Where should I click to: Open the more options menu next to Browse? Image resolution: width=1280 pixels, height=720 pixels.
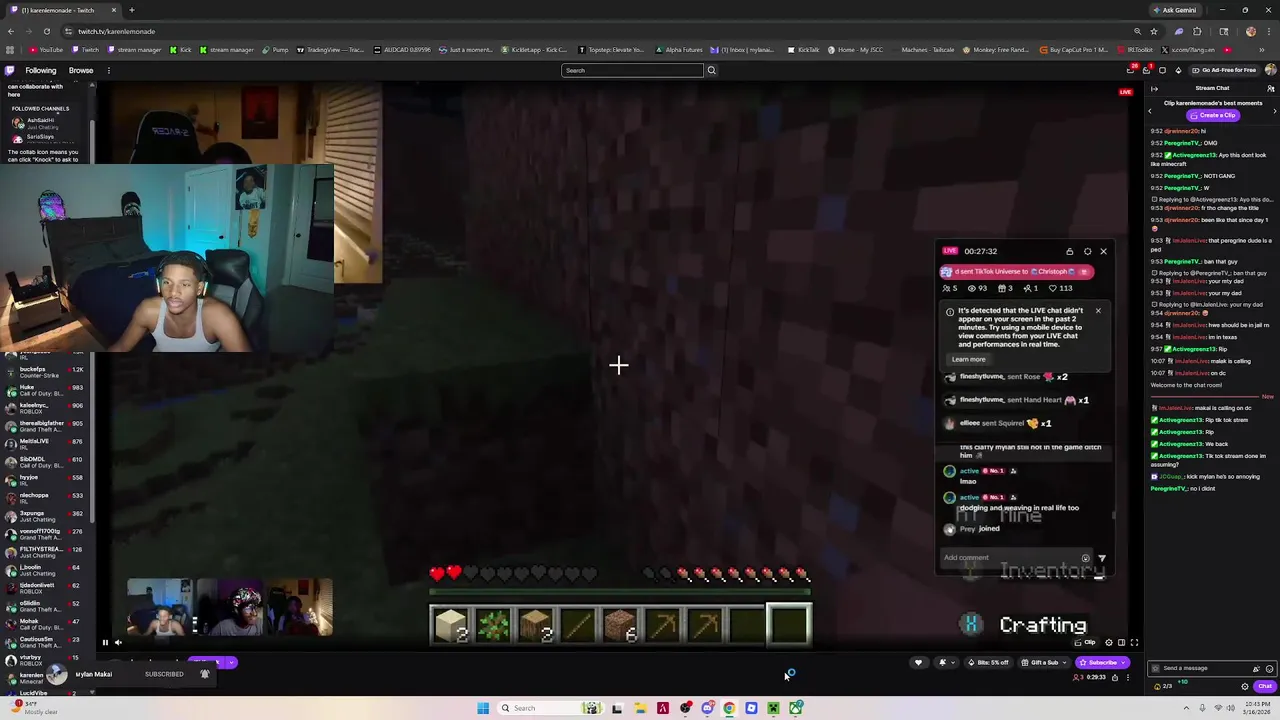click(x=108, y=70)
